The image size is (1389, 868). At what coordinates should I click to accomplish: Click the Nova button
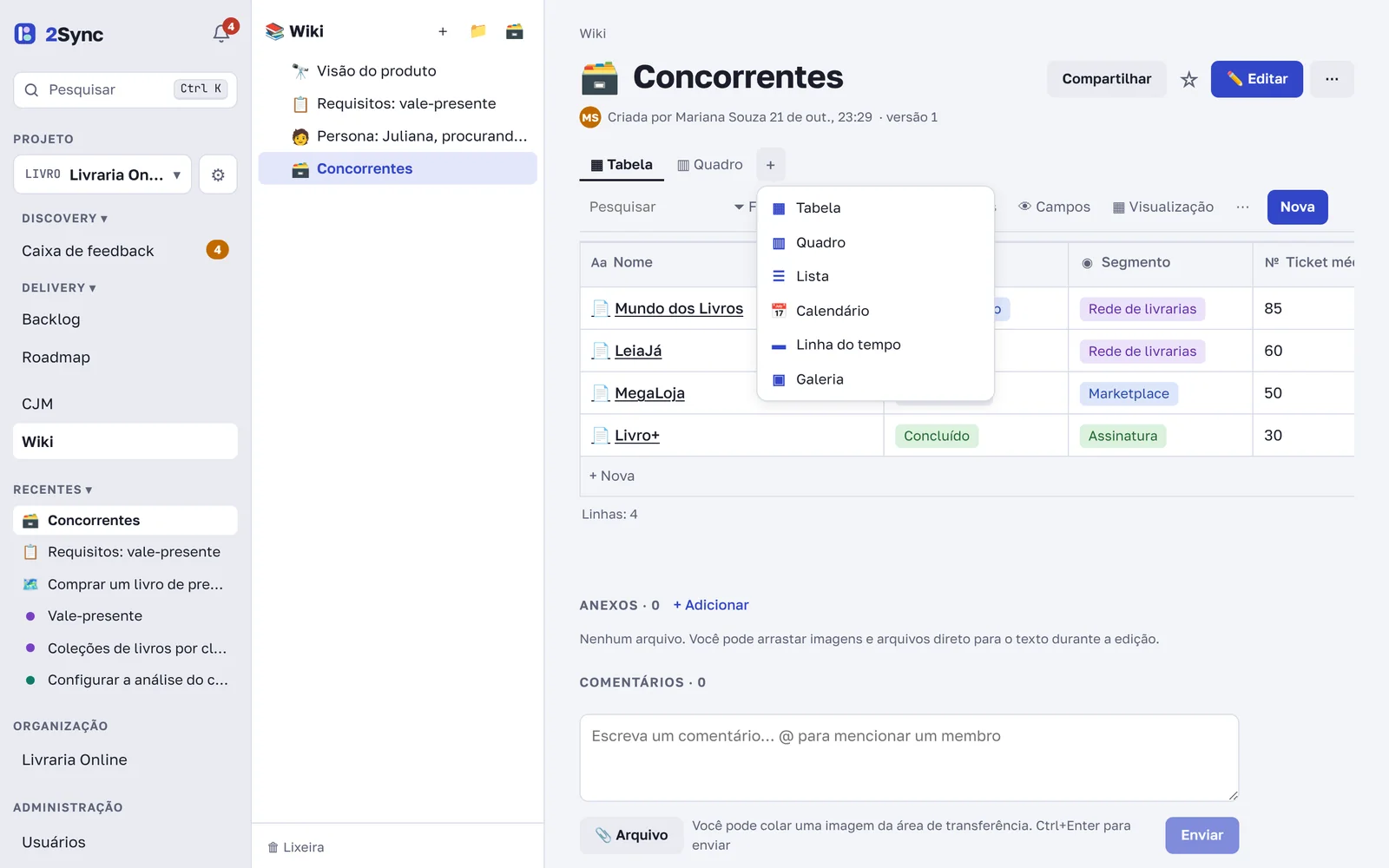coord(1297,207)
